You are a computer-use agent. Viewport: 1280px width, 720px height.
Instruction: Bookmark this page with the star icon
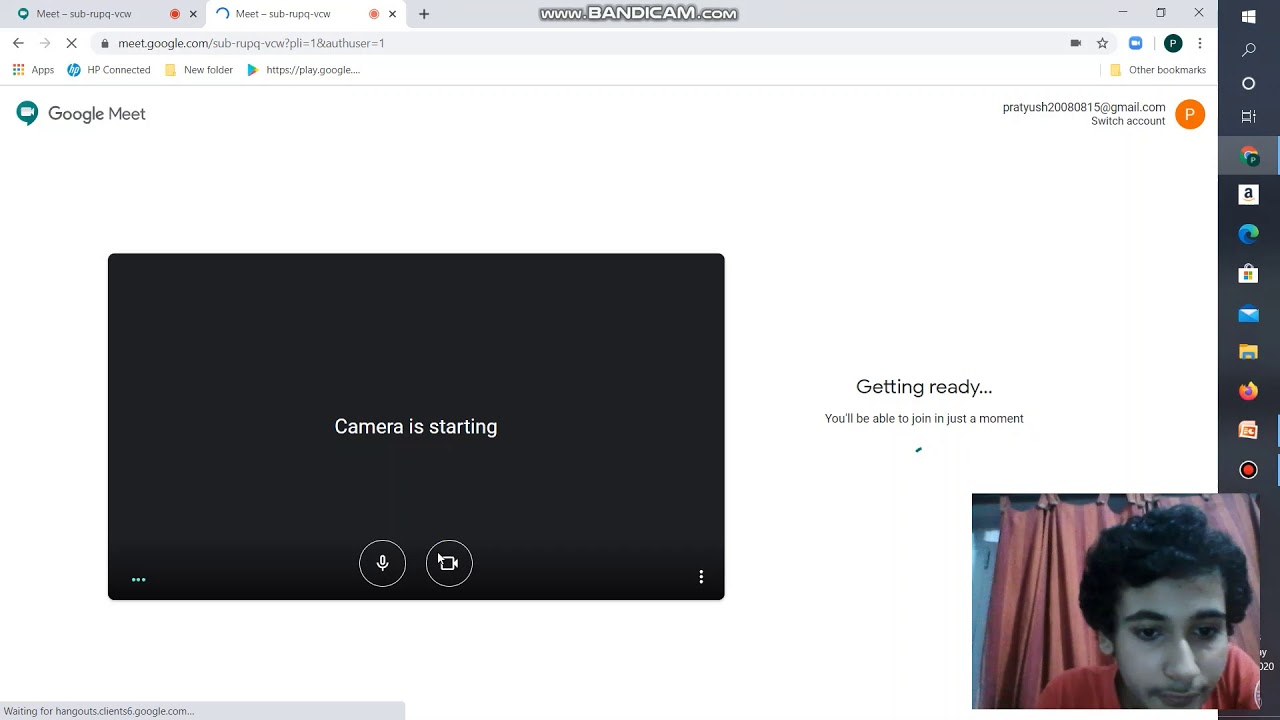point(1102,43)
